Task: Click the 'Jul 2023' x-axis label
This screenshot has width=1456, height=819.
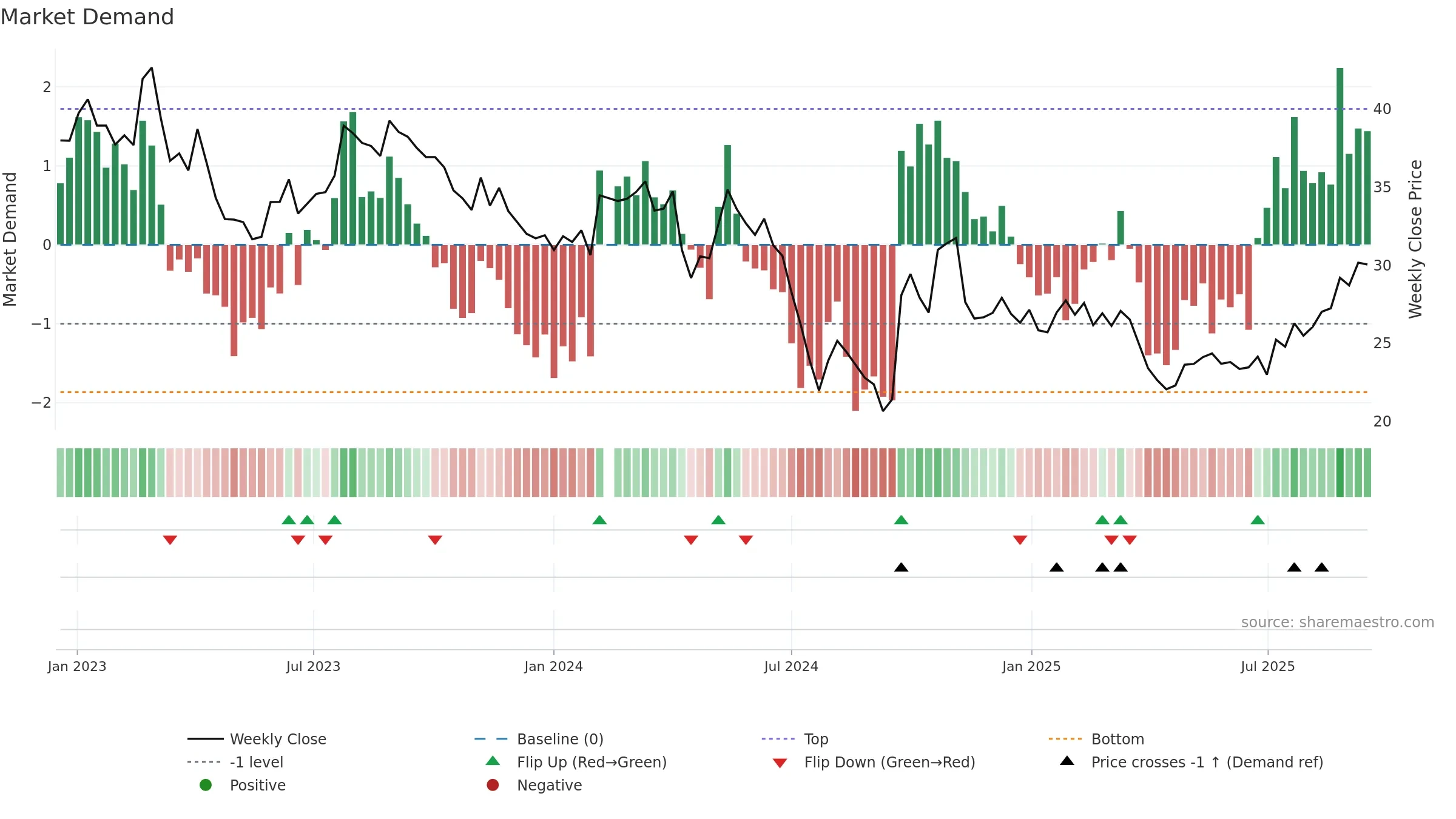Action: point(313,666)
